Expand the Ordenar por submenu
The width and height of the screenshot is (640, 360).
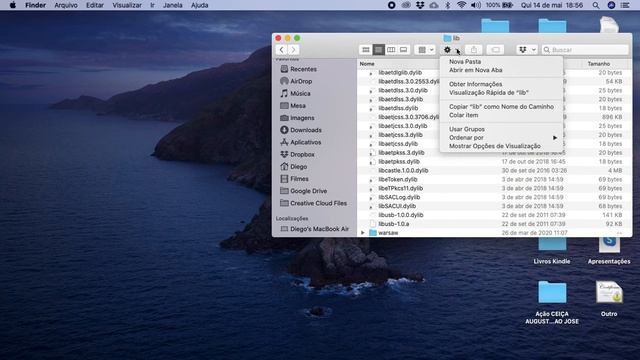pyautogui.click(x=501, y=138)
